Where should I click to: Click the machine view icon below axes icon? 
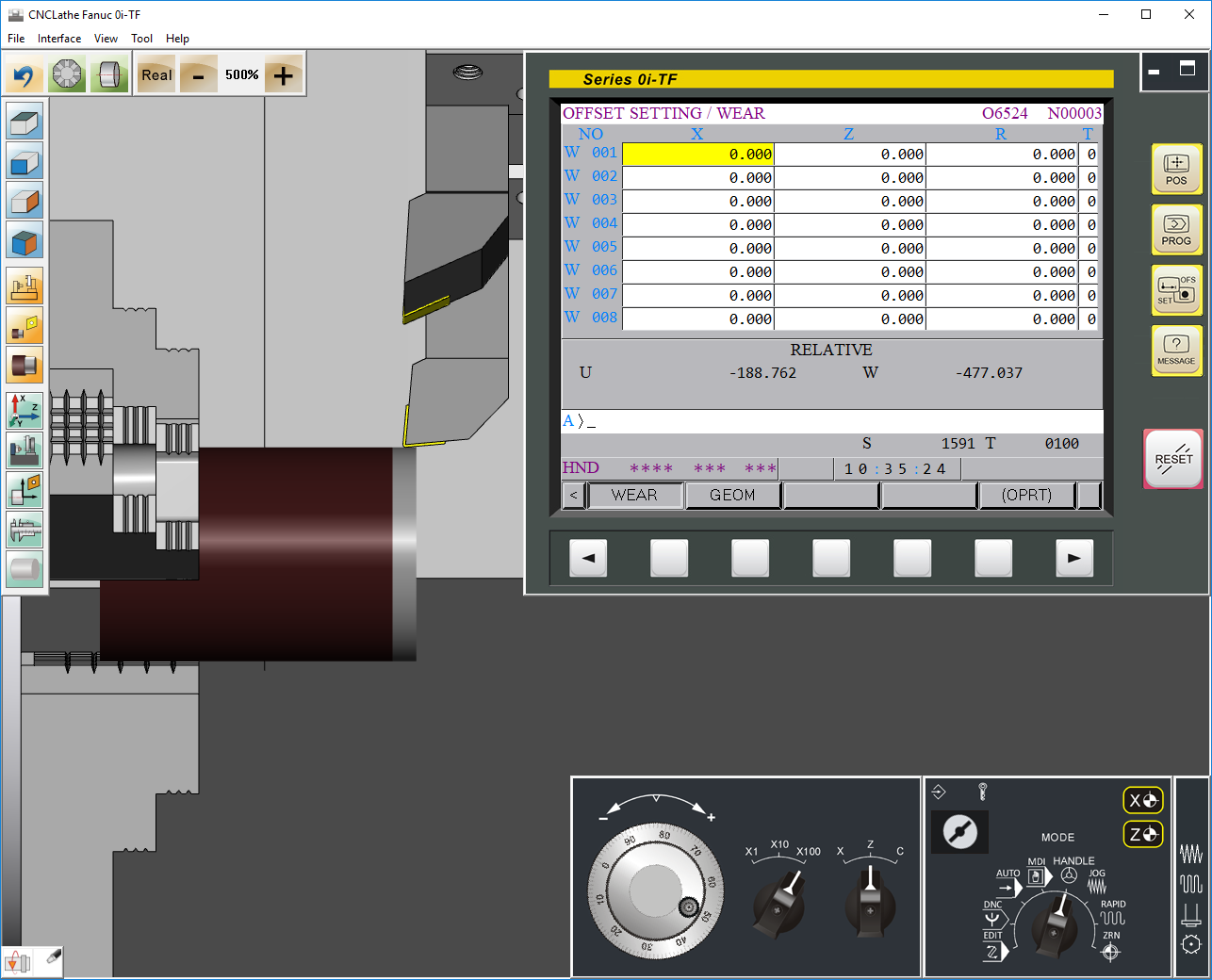25,449
